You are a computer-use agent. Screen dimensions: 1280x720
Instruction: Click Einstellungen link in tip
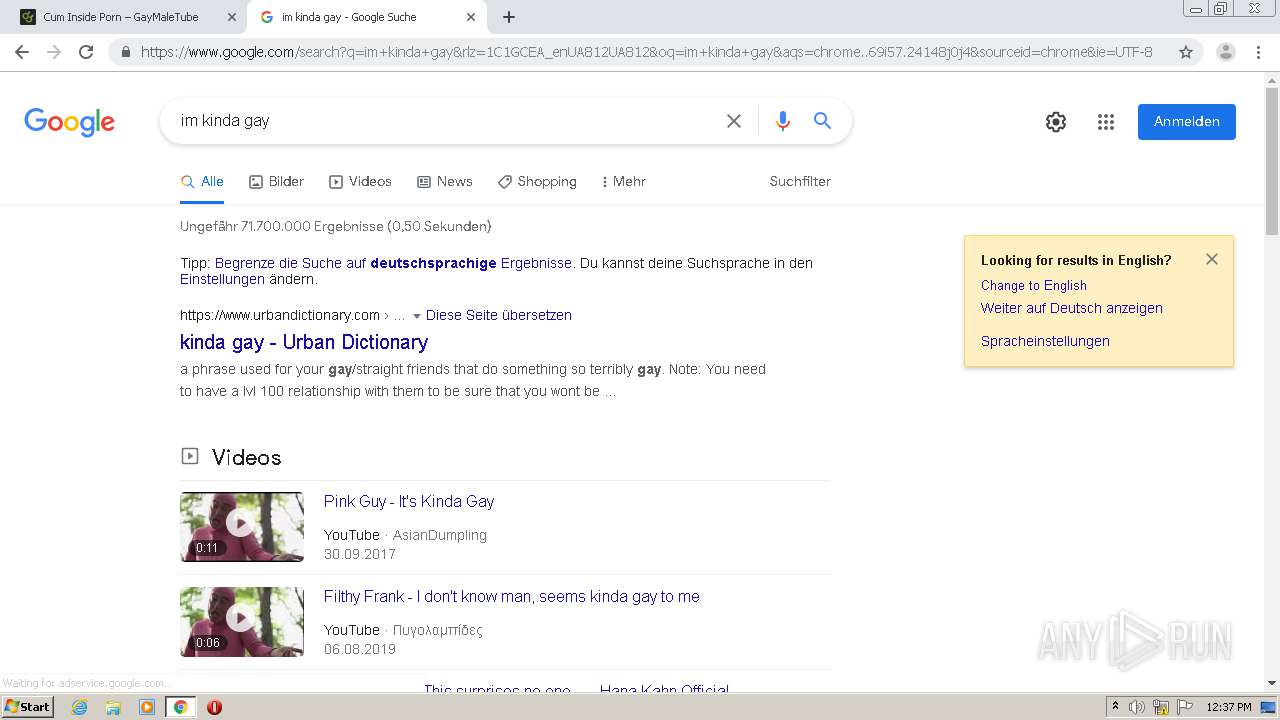[x=222, y=279]
